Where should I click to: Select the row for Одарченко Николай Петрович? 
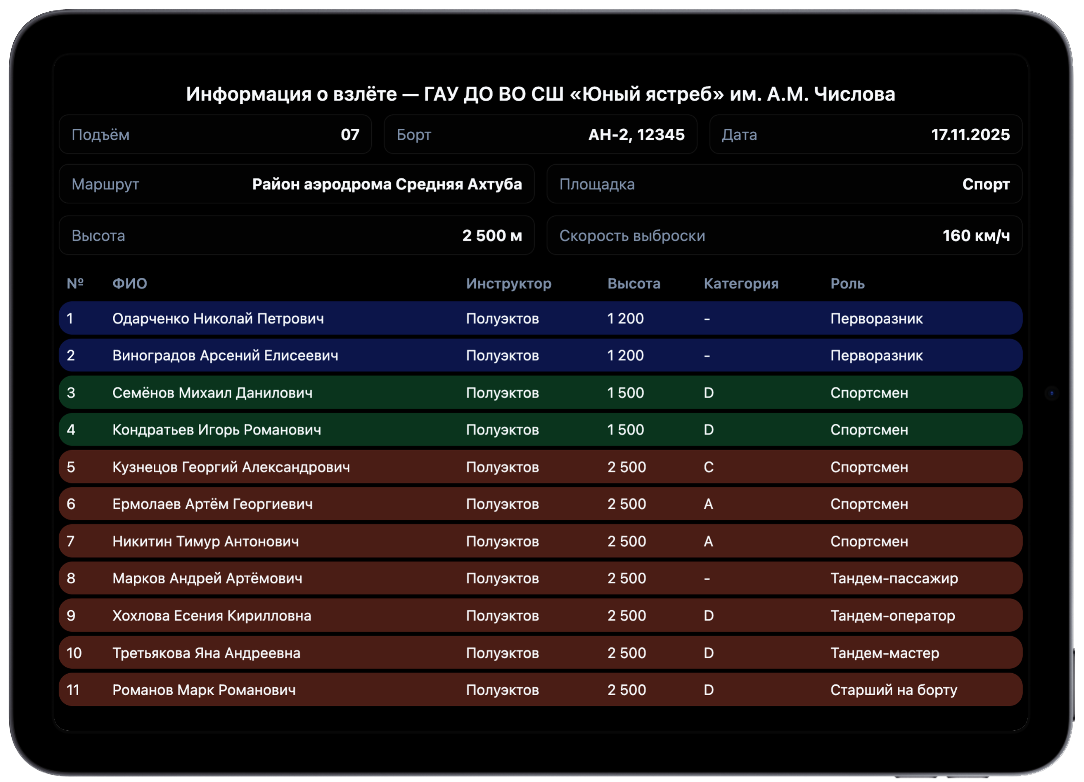(540, 319)
